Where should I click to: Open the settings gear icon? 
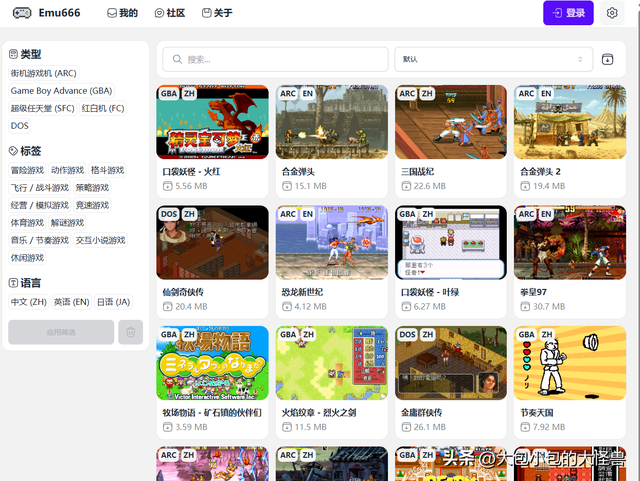(611, 13)
